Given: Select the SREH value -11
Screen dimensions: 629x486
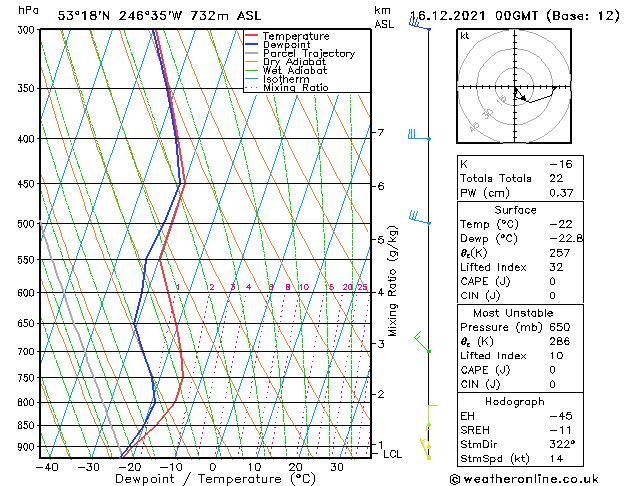Looking at the screenshot, I should (x=561, y=430).
